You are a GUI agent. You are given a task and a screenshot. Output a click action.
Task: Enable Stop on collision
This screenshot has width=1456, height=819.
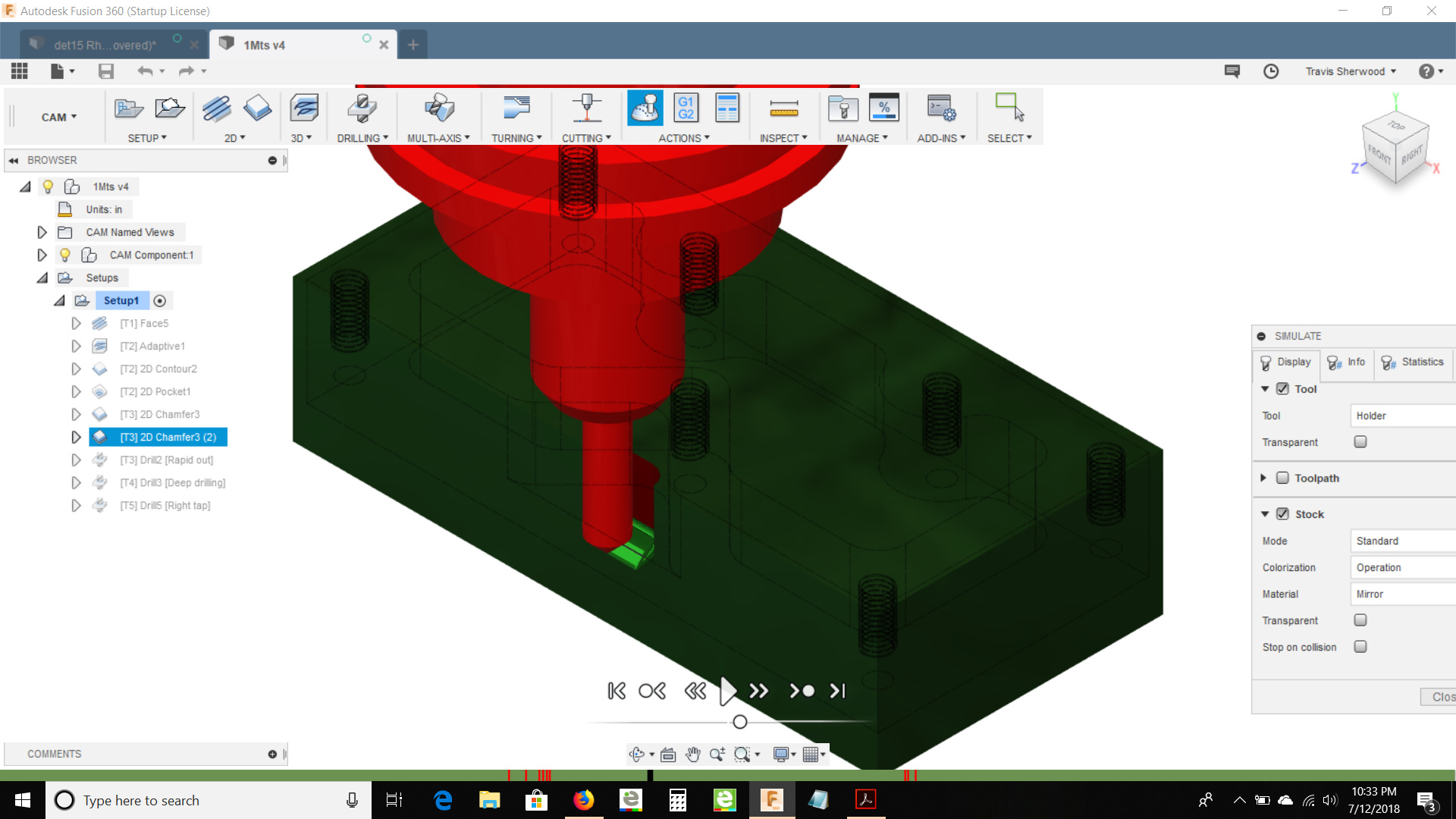1361,647
